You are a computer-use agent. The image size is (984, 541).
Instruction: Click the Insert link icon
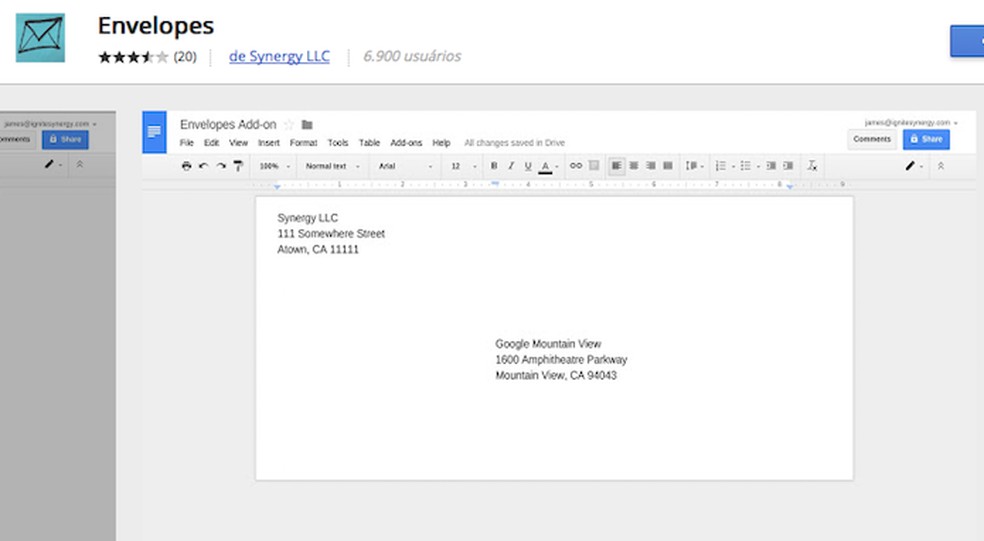(575, 166)
